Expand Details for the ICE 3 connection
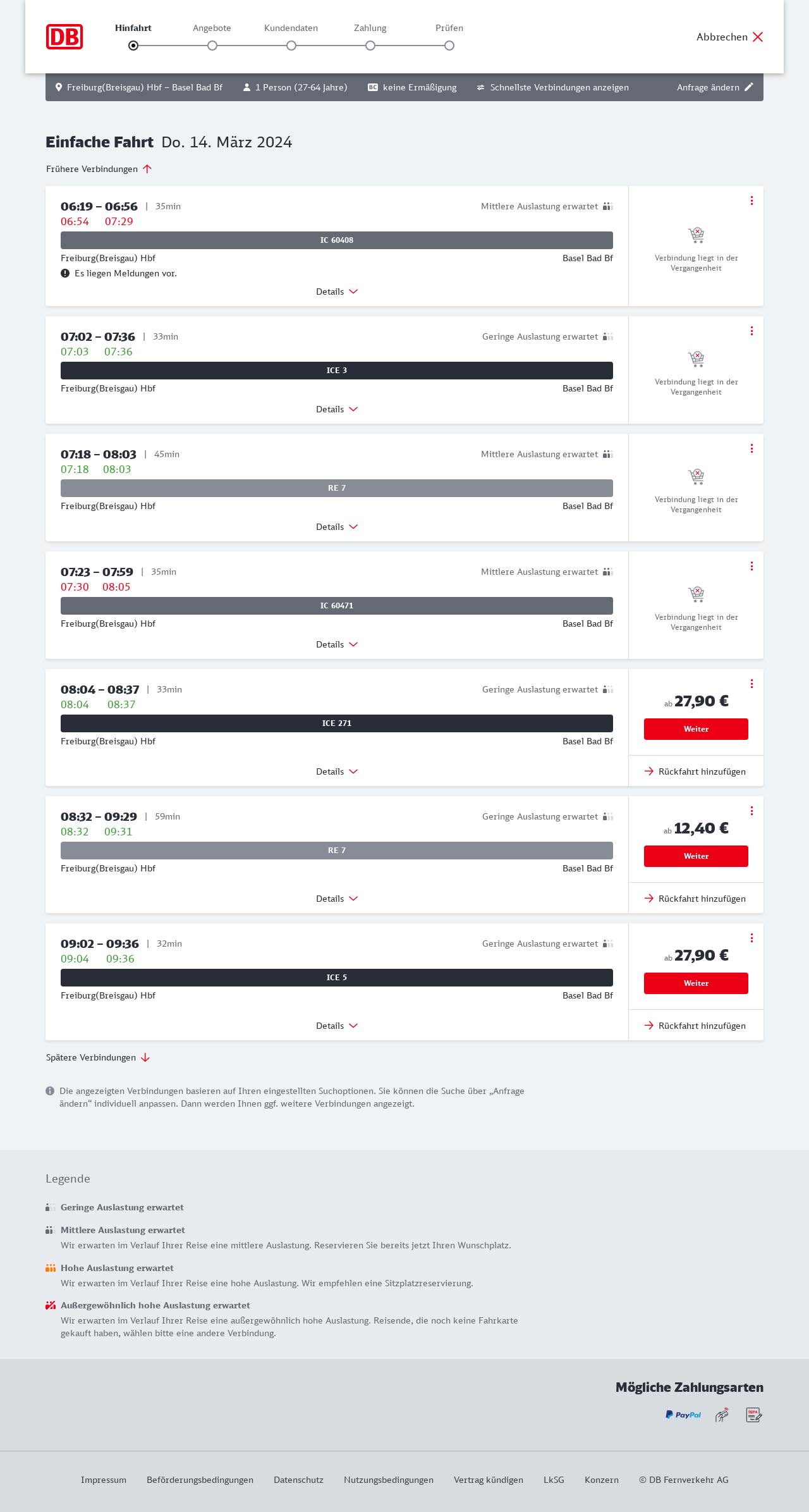809x1512 pixels. pyautogui.click(x=337, y=409)
